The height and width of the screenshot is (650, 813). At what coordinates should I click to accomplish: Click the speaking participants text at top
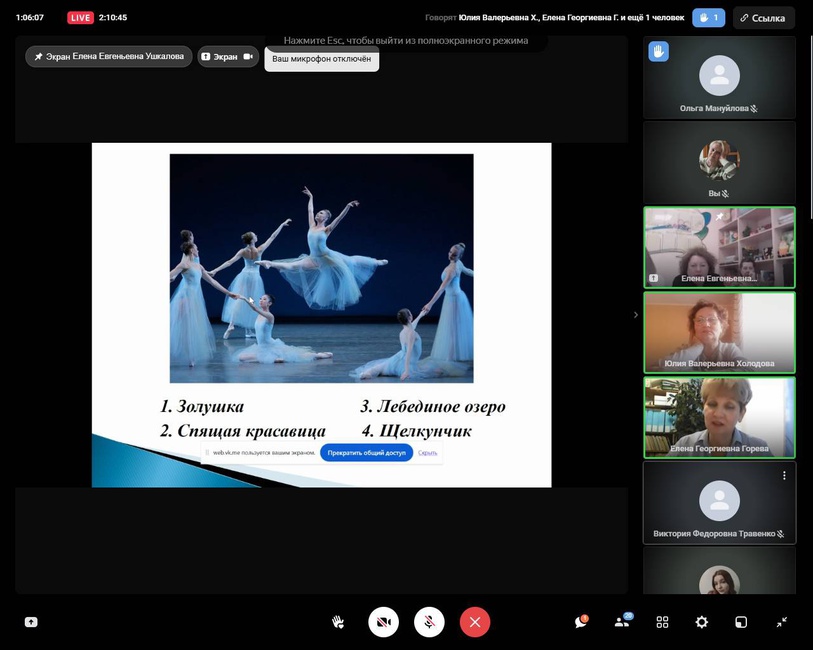pyautogui.click(x=554, y=18)
